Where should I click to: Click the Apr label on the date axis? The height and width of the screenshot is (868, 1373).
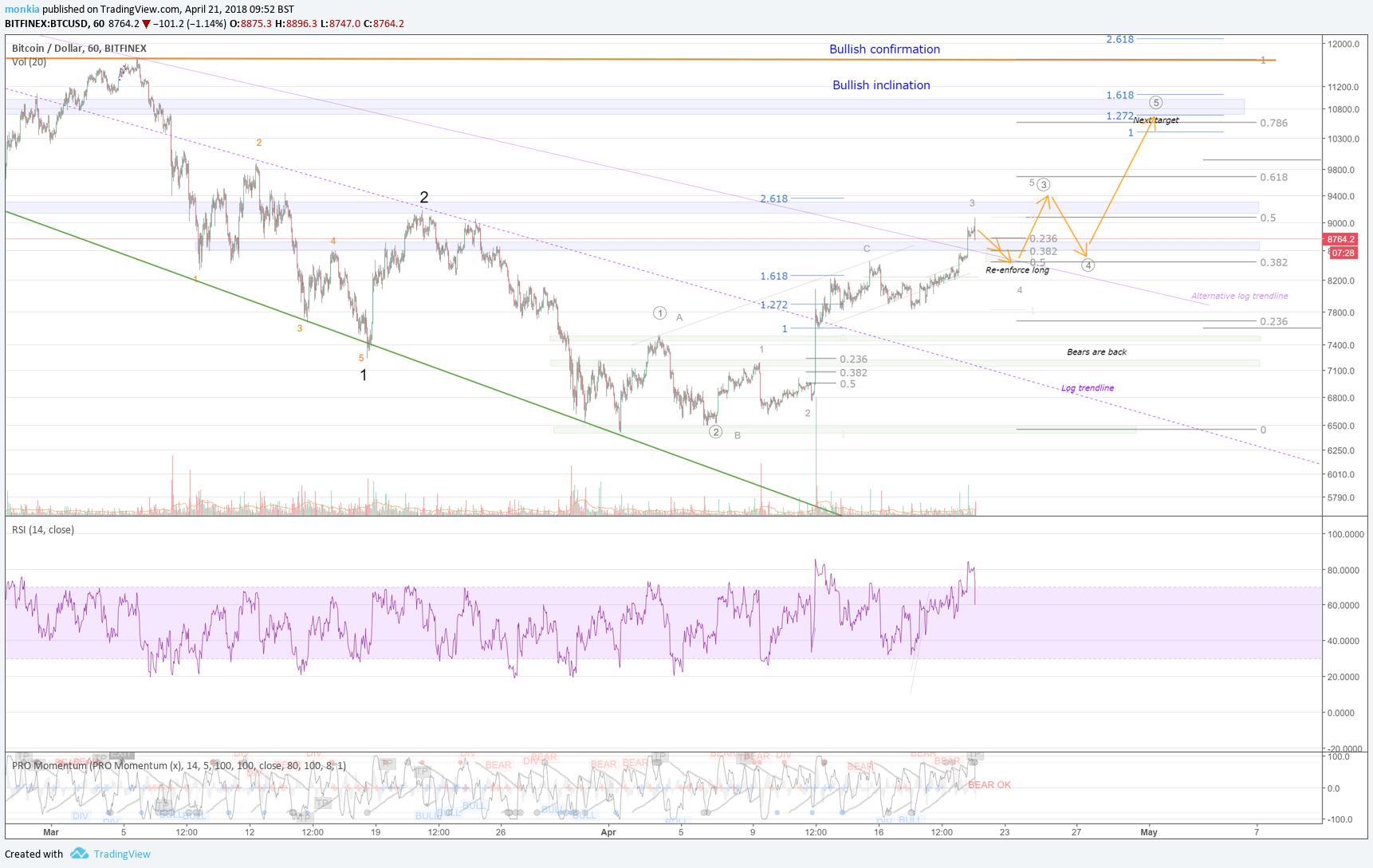[x=608, y=832]
